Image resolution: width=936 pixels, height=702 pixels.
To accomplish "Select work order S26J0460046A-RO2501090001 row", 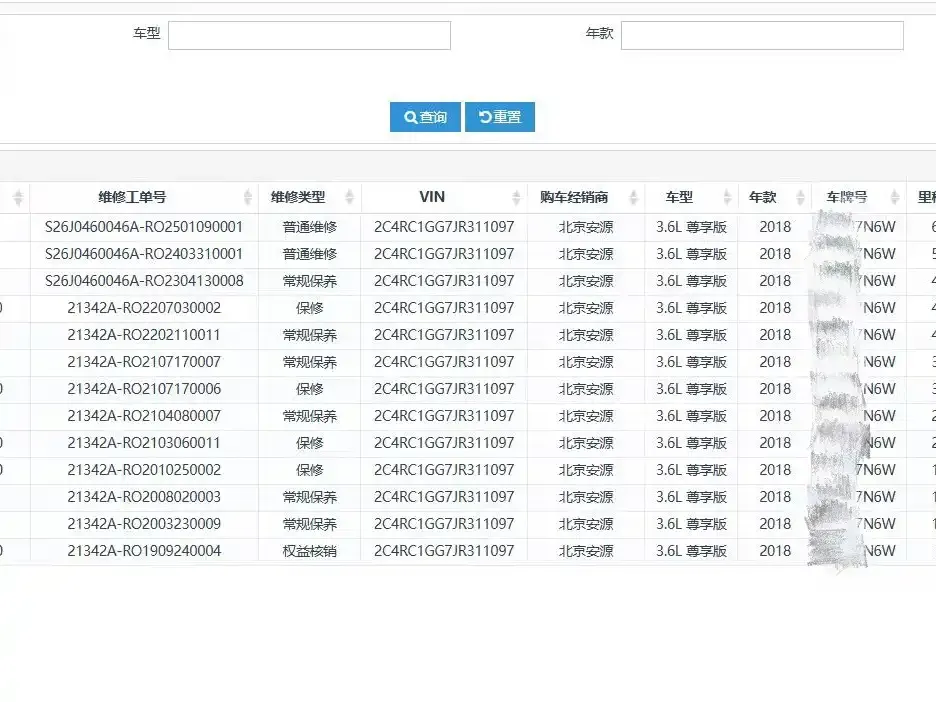I will [468, 227].
